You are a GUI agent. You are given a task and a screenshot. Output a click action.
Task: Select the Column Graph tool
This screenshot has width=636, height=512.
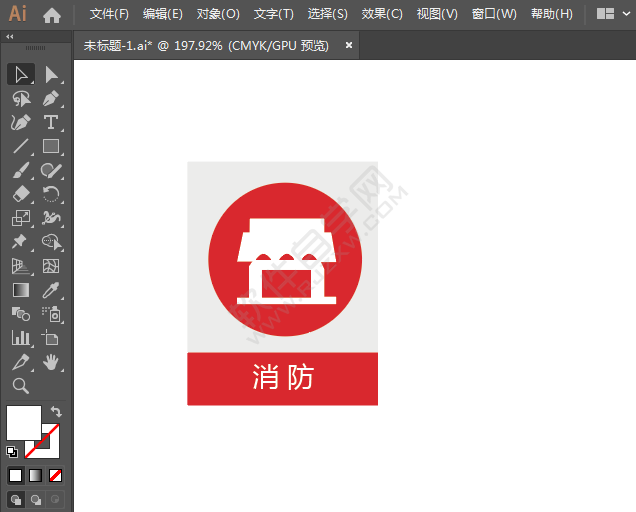click(21, 338)
